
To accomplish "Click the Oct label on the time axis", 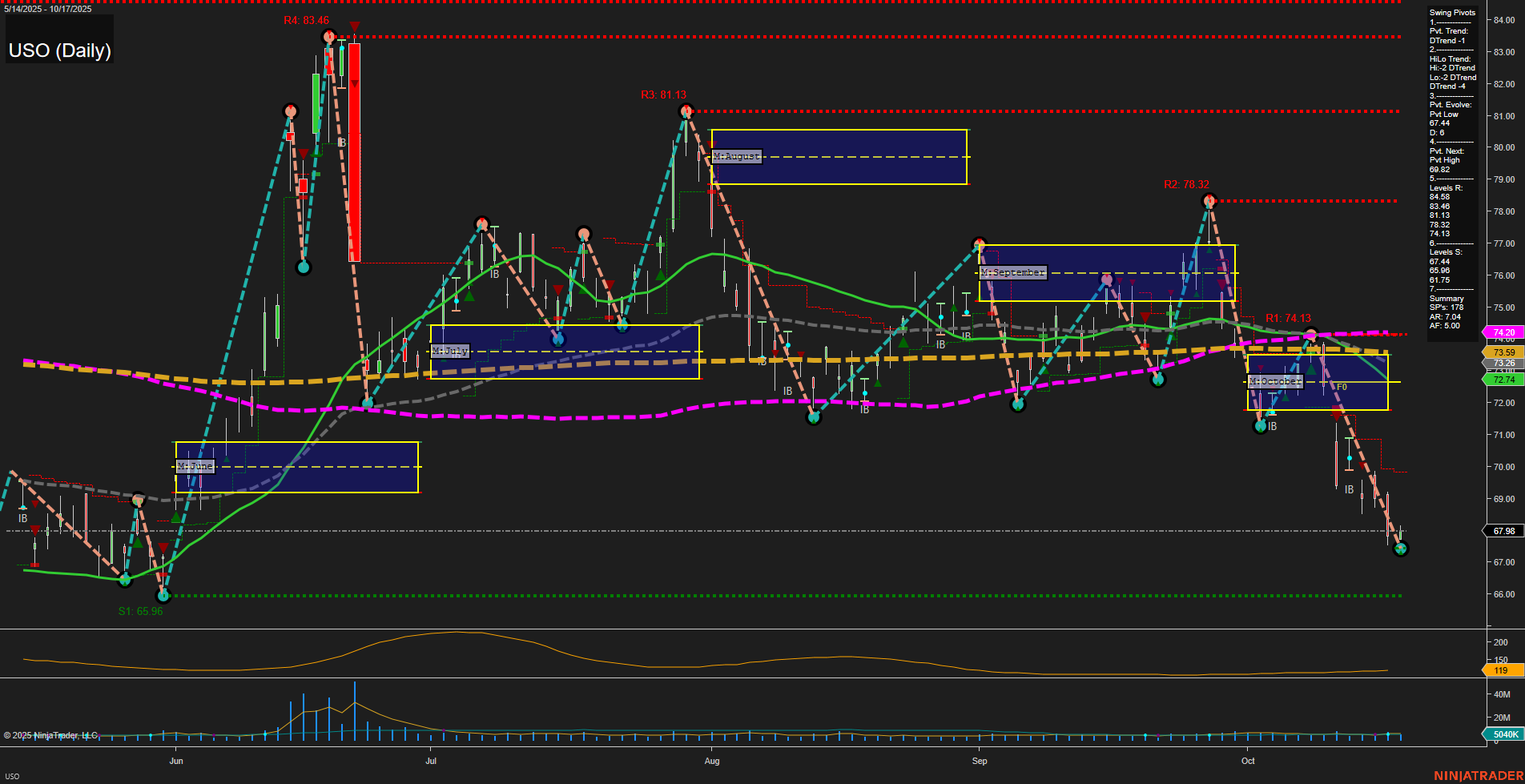I will pyautogui.click(x=1248, y=761).
